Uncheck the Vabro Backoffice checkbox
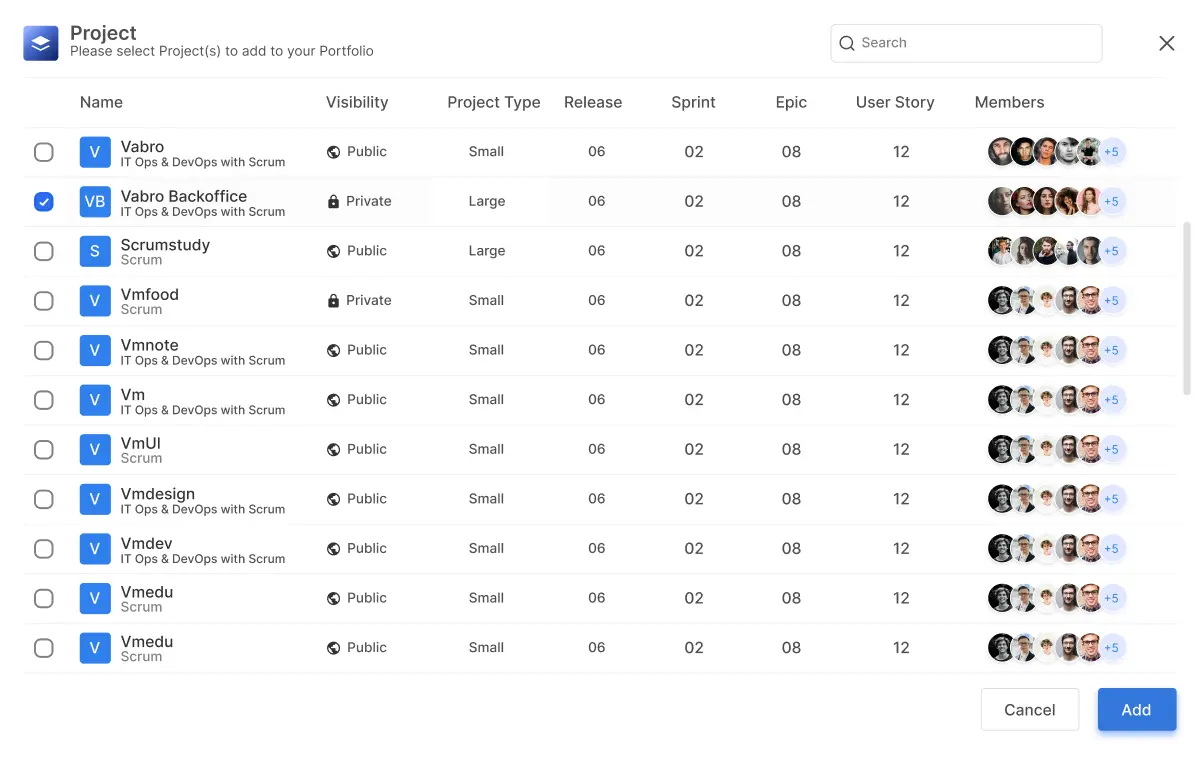 tap(44, 201)
